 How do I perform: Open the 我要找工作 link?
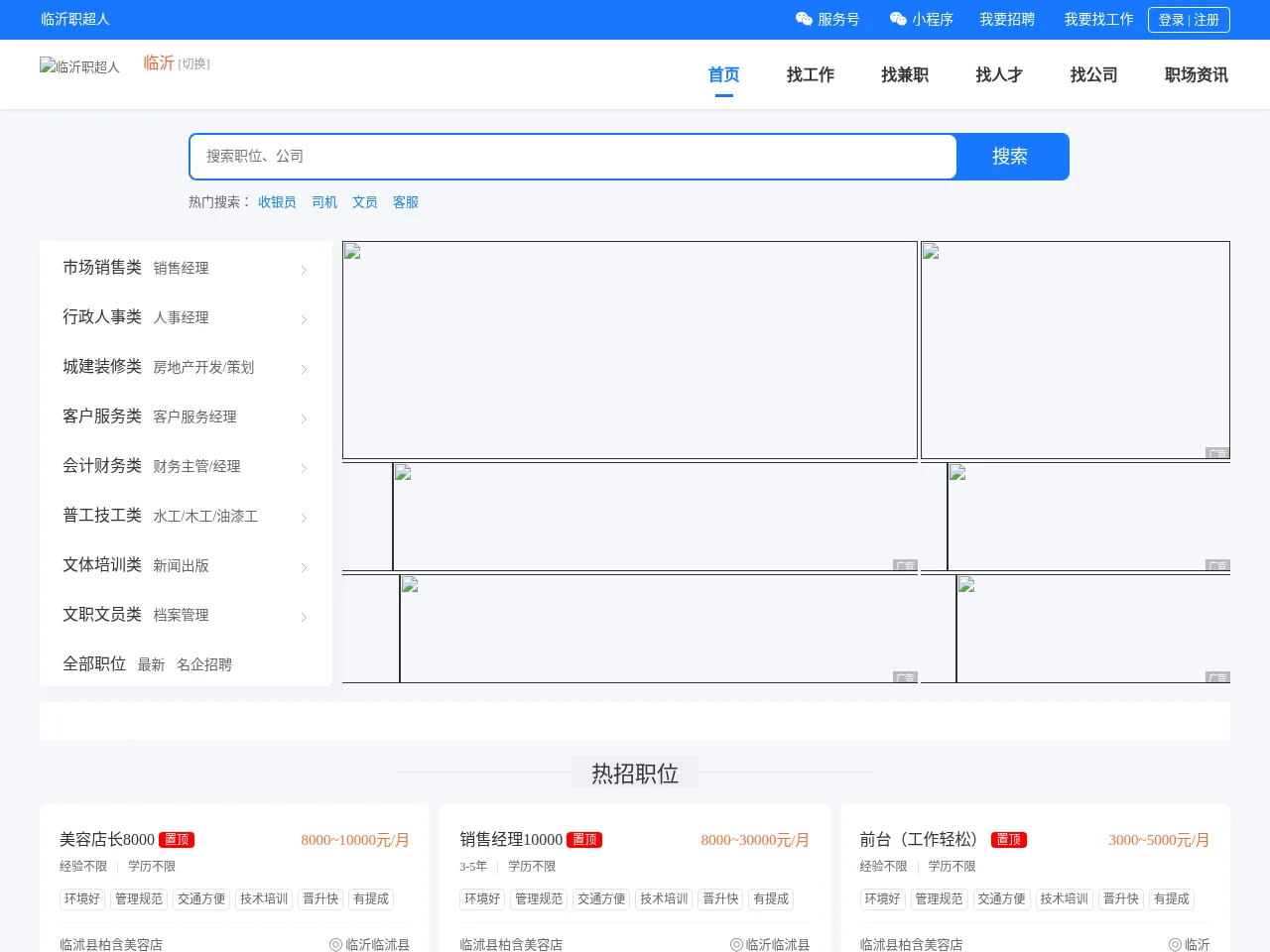click(1098, 19)
